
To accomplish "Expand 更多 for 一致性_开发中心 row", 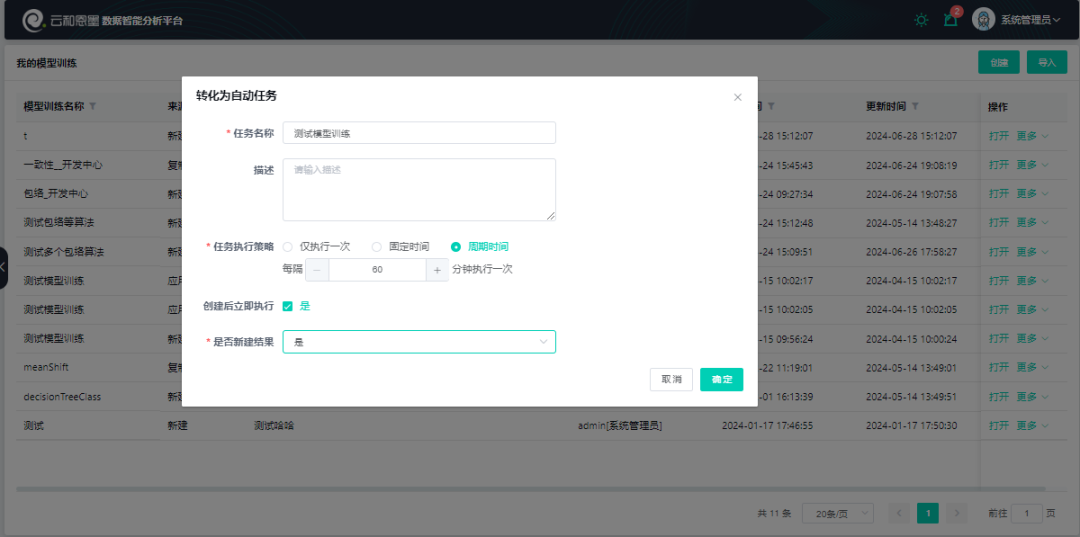I will tap(1032, 165).
